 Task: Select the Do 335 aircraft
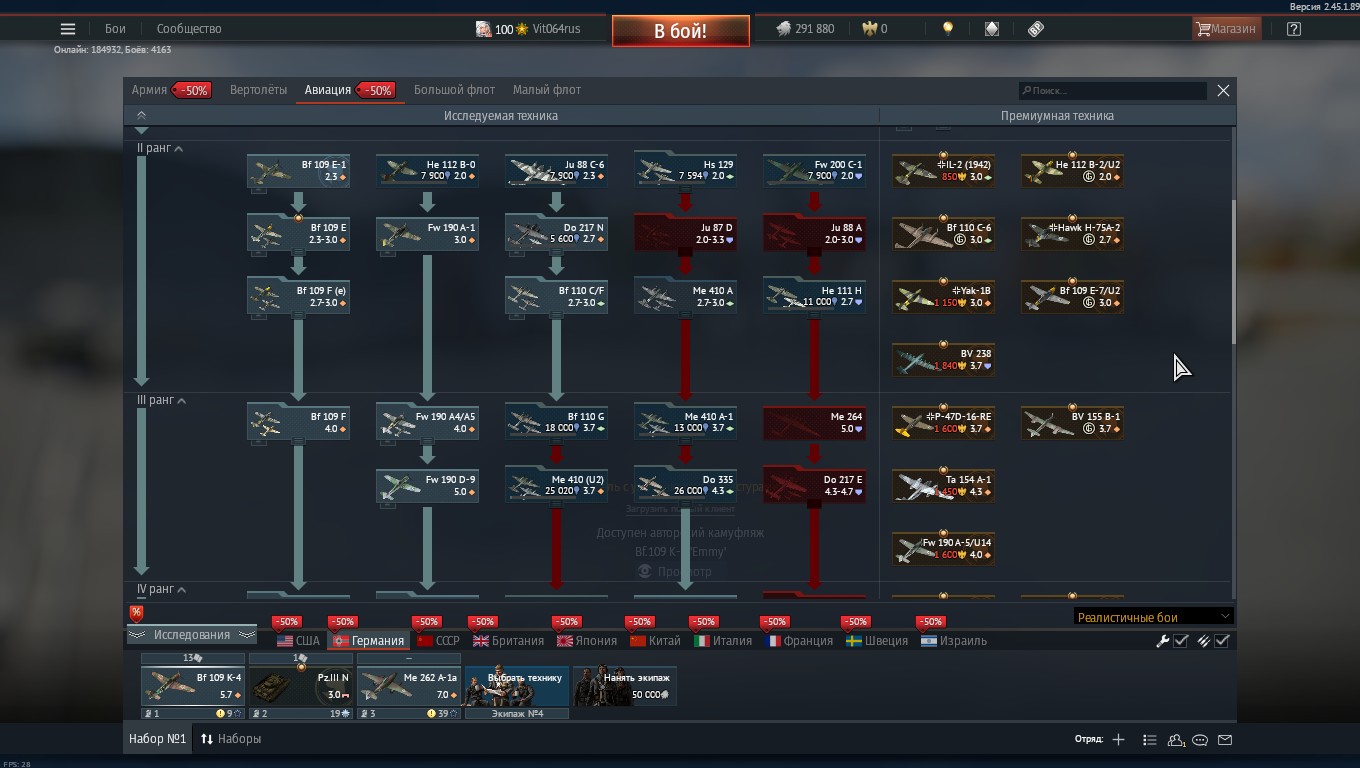click(x=685, y=486)
